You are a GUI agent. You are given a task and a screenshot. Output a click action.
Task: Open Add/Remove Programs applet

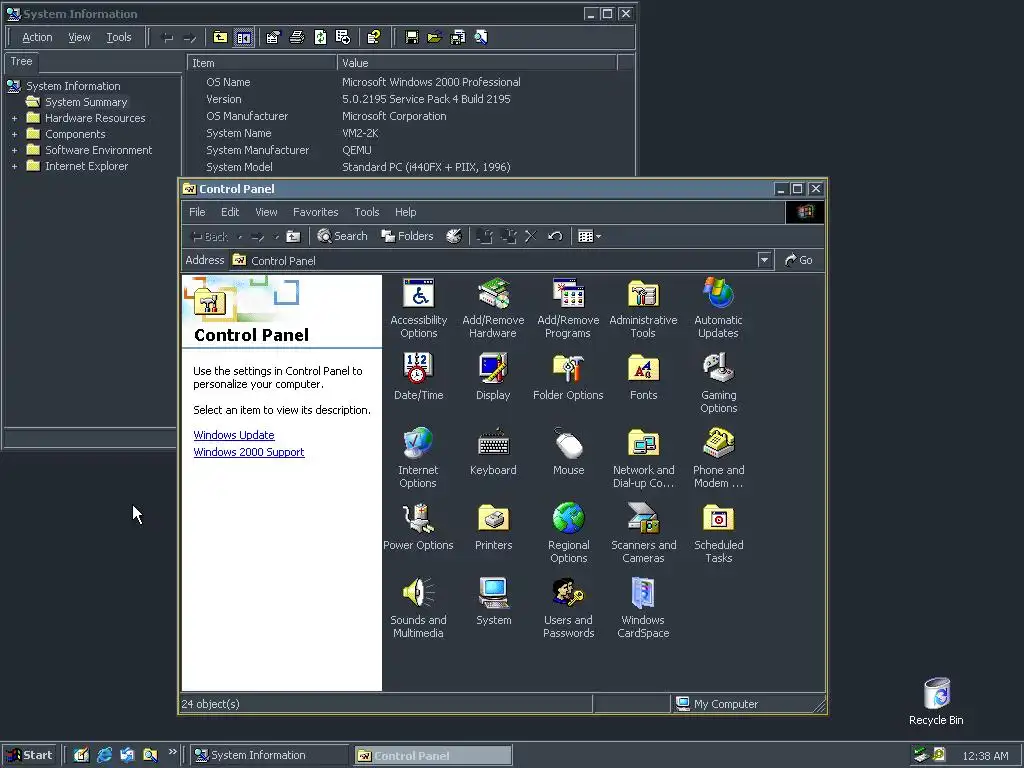[568, 308]
